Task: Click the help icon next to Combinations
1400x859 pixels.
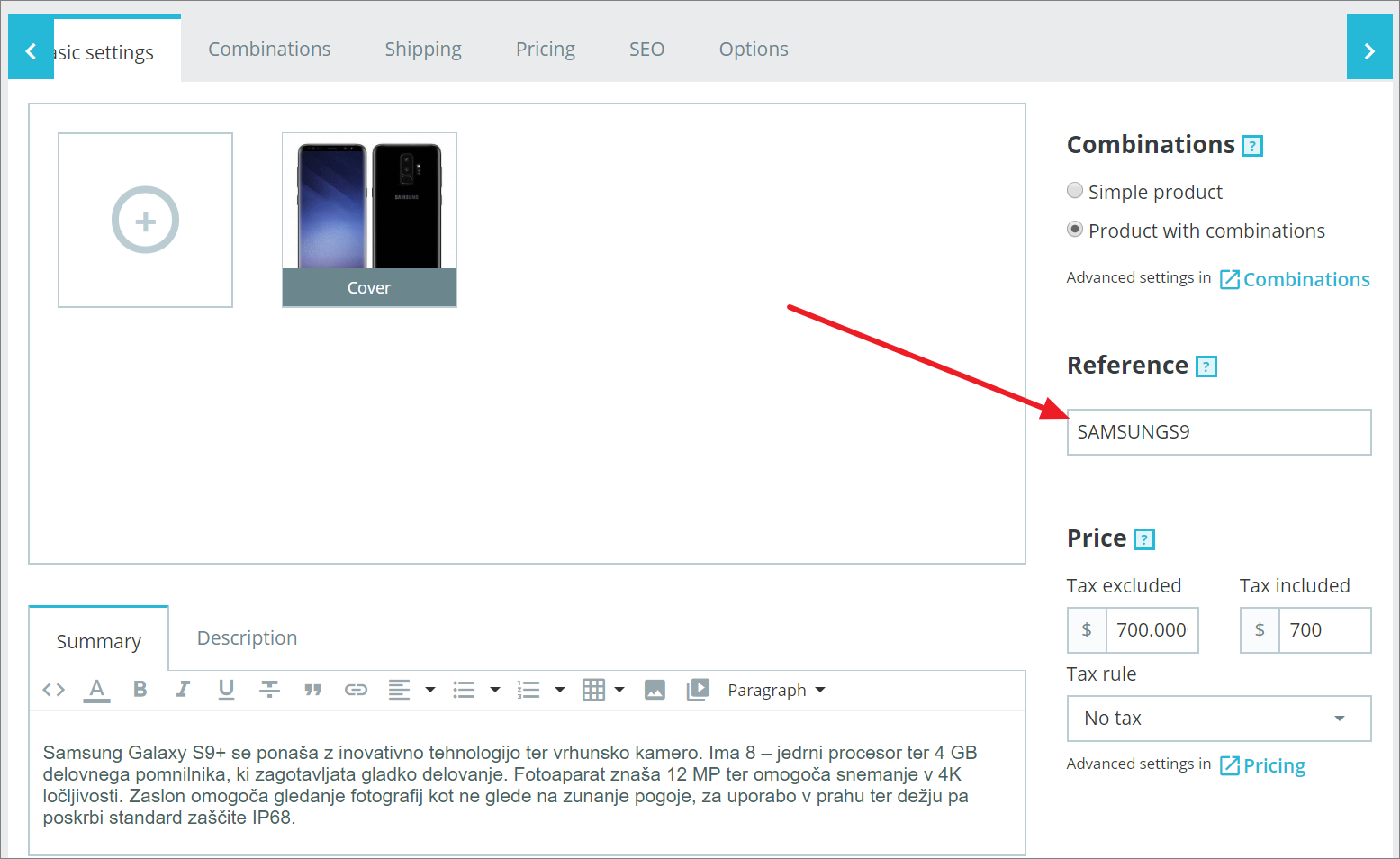Action: [1252, 146]
